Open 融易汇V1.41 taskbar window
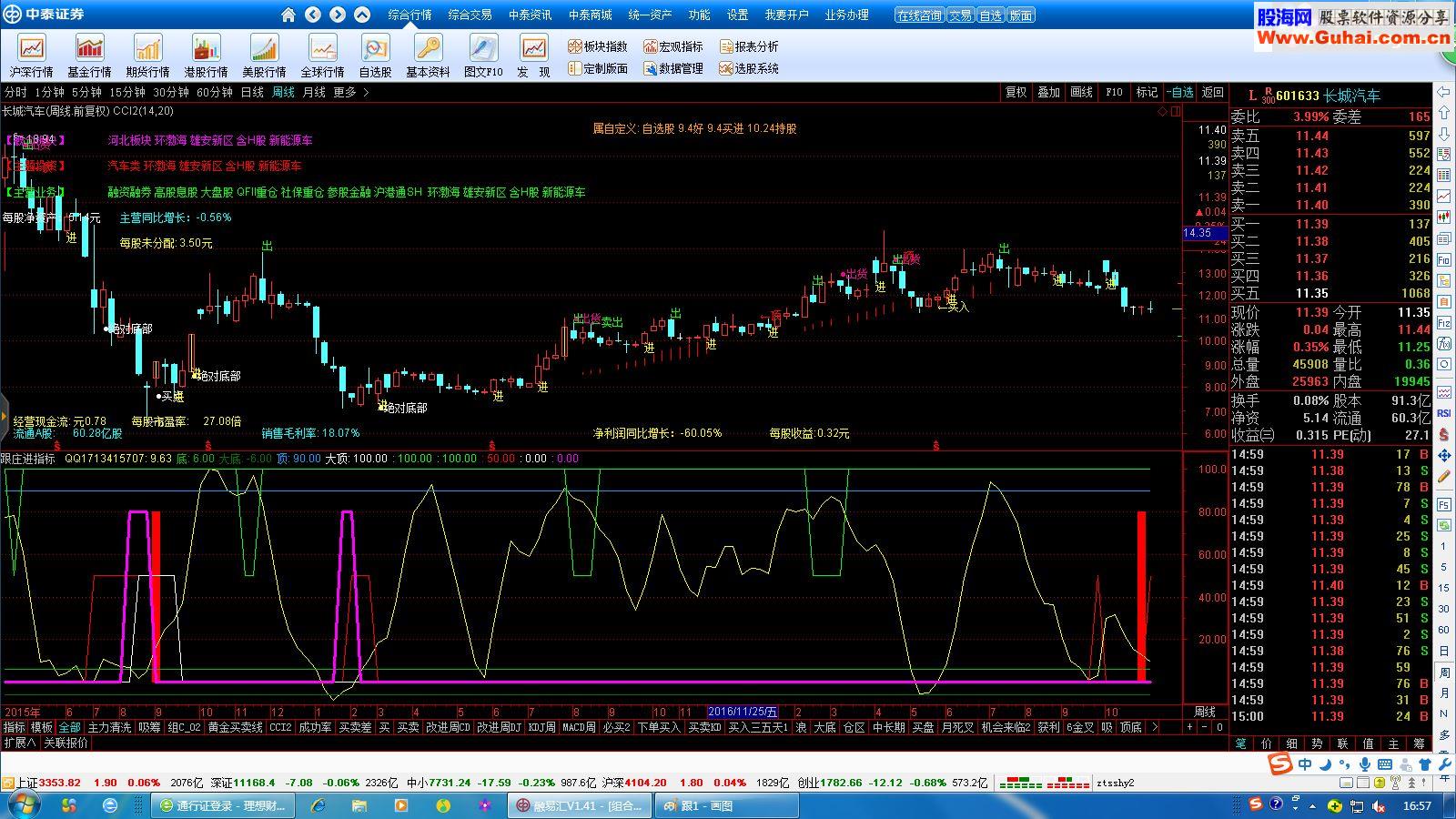 (579, 805)
